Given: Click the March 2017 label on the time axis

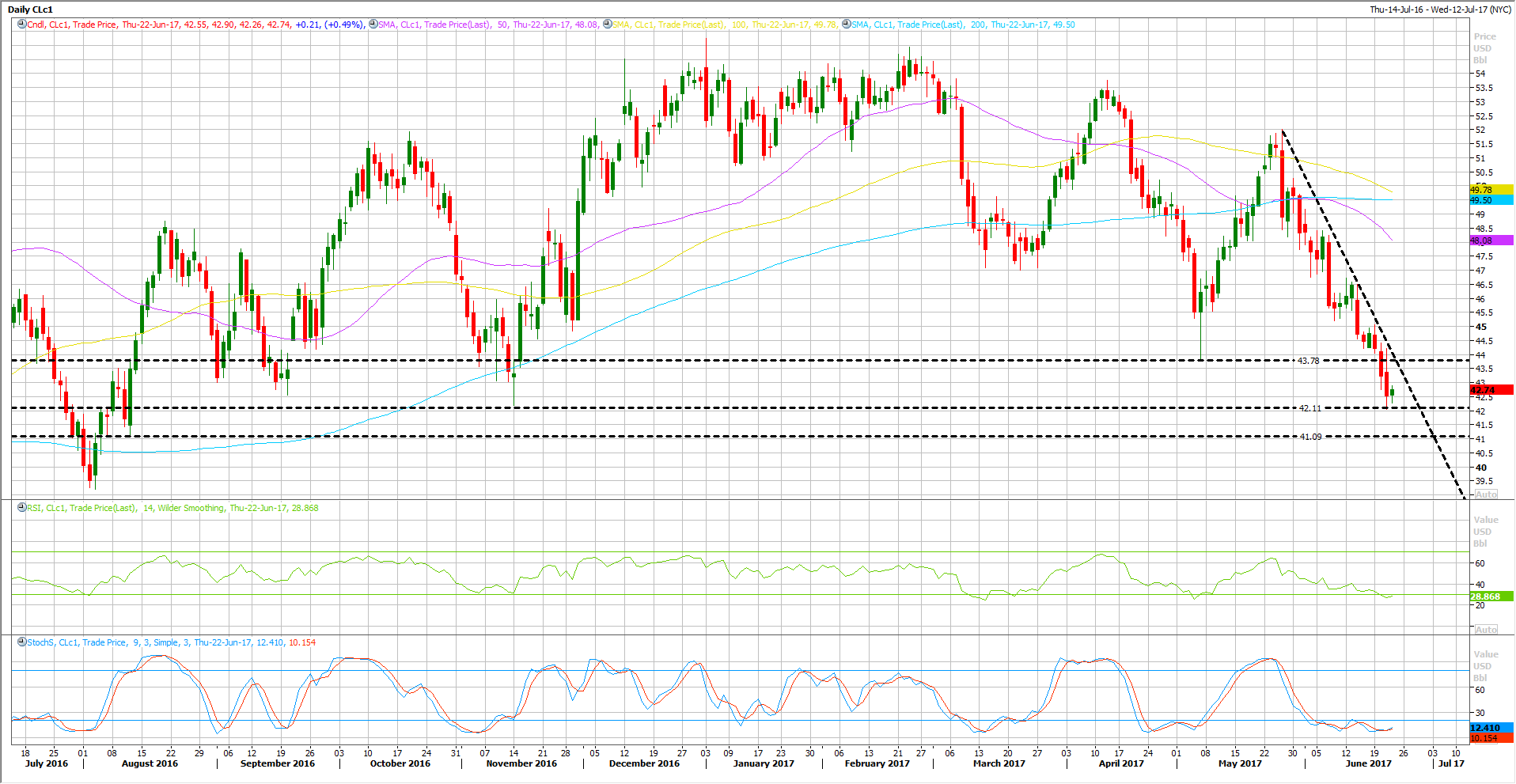Looking at the screenshot, I should [x=999, y=763].
